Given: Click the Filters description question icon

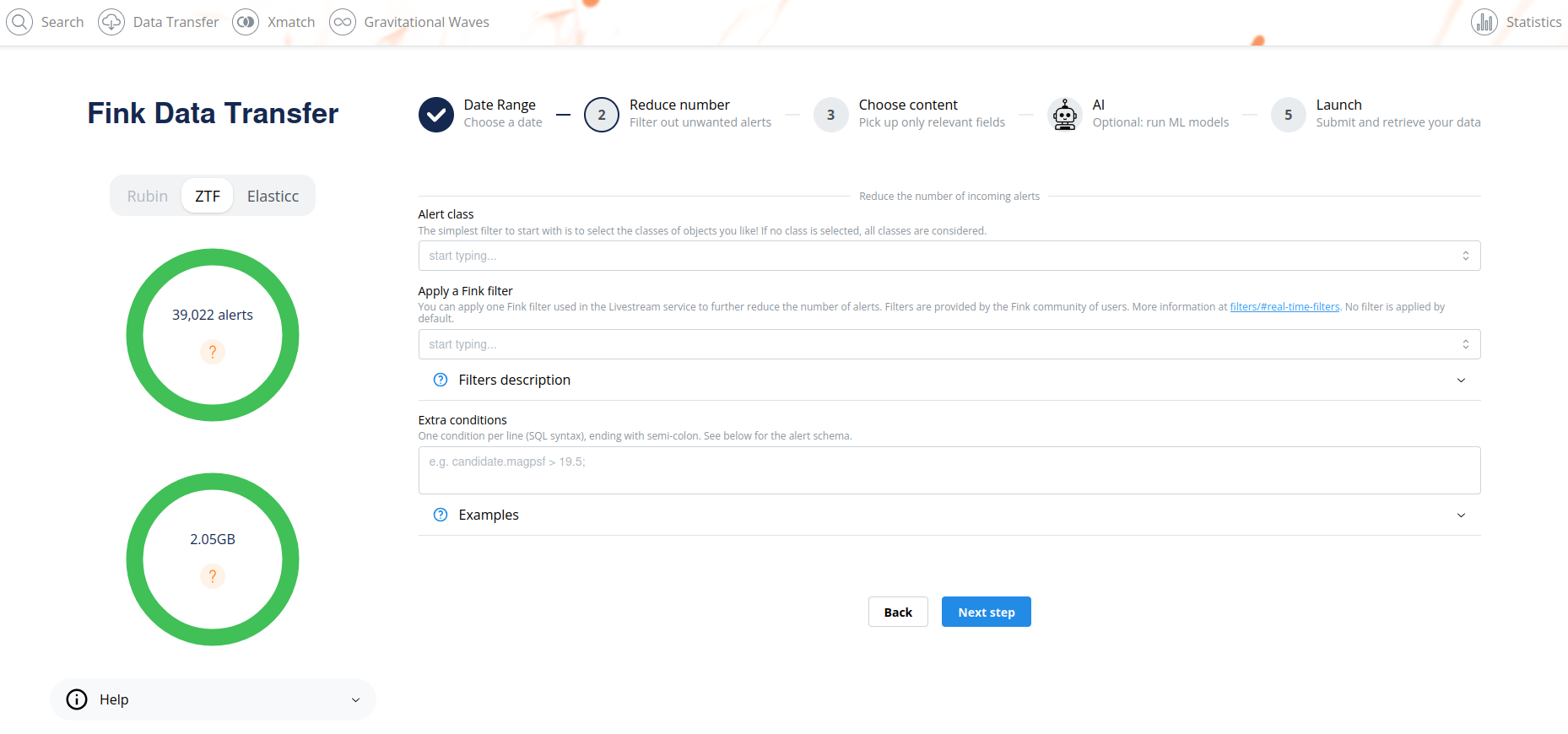Looking at the screenshot, I should point(441,380).
